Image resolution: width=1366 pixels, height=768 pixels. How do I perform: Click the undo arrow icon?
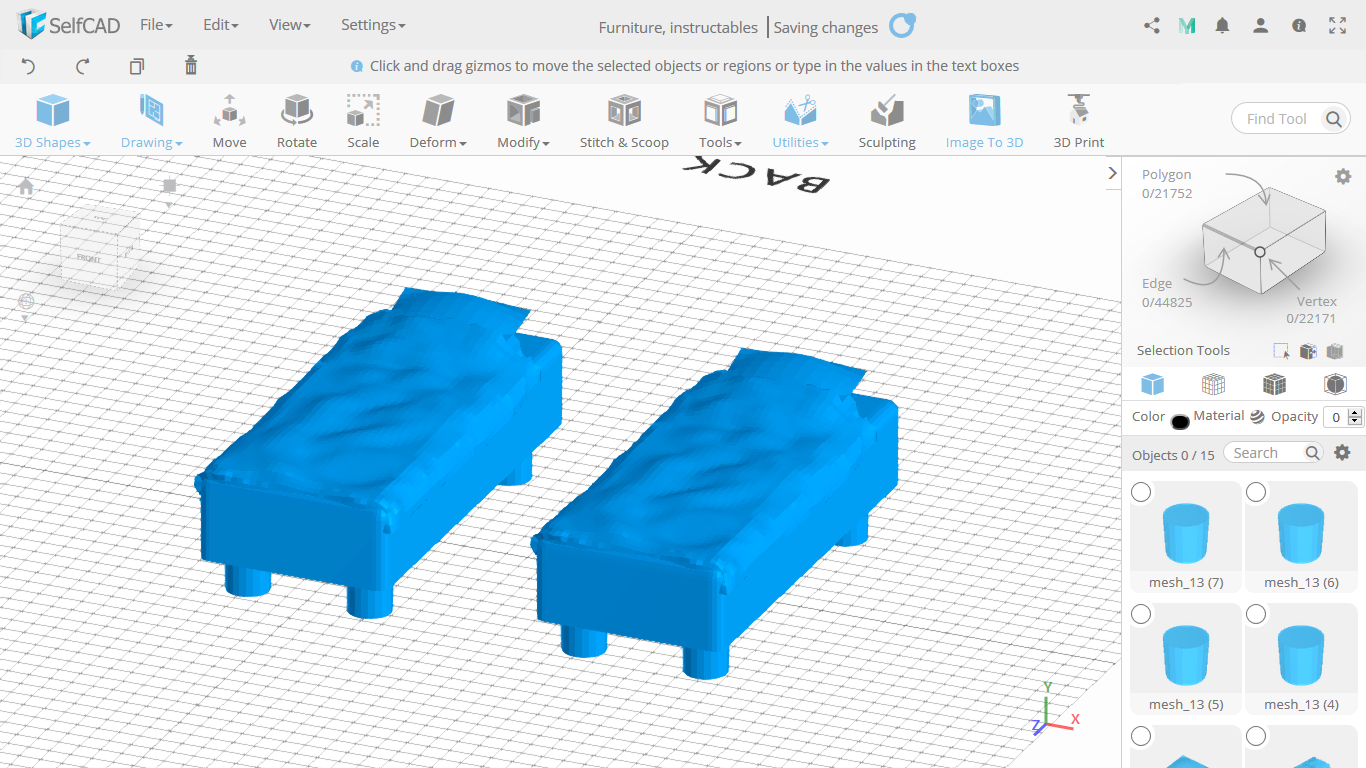coord(28,66)
